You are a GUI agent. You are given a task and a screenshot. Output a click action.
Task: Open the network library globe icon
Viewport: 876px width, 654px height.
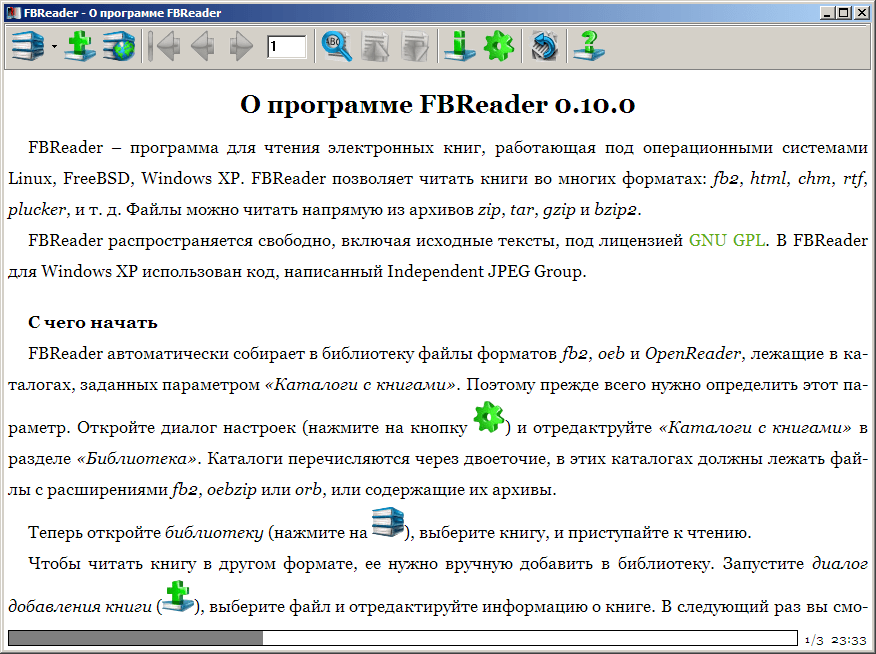pos(118,46)
